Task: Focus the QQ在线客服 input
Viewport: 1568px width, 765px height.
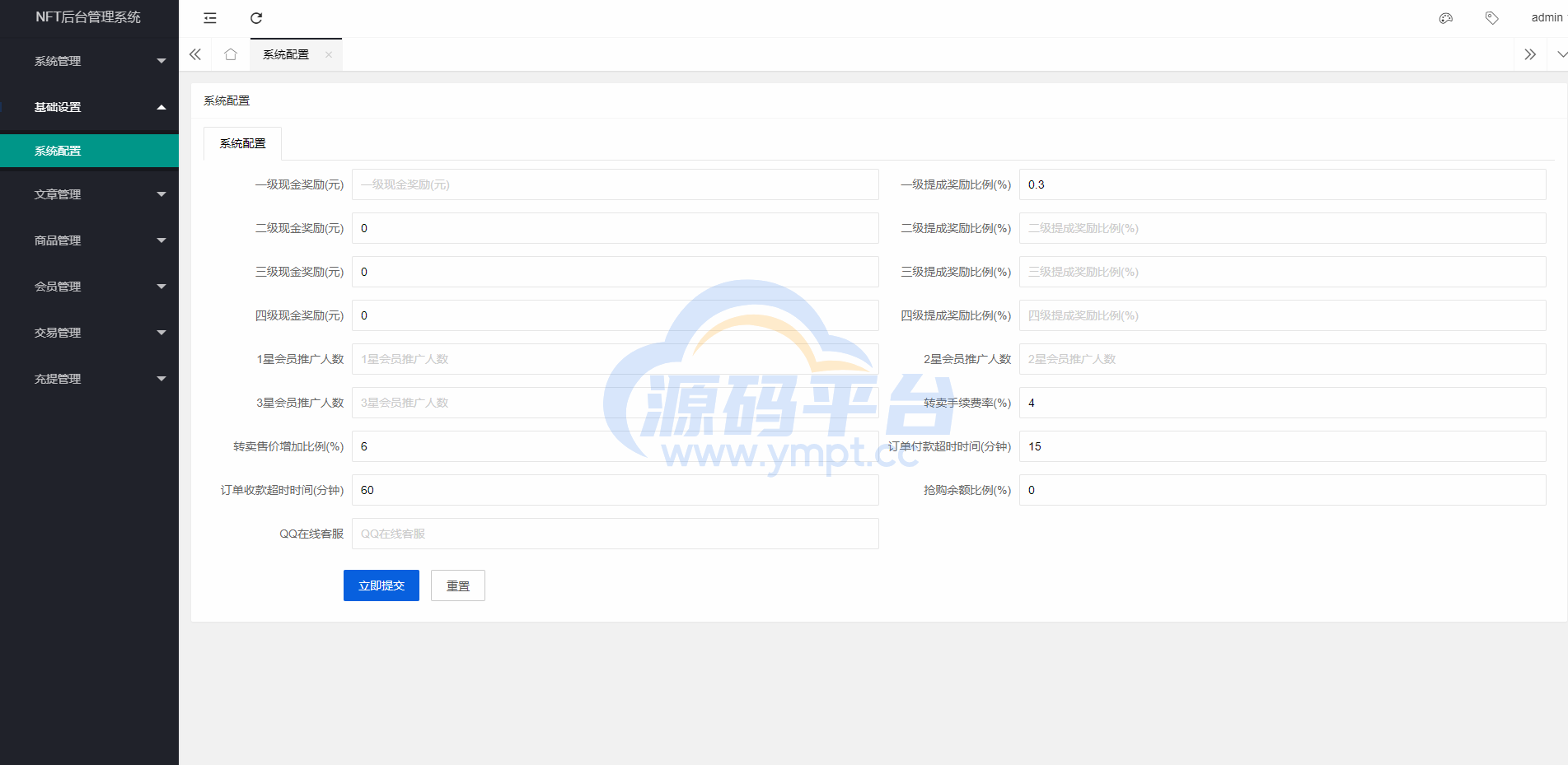Action: point(615,534)
